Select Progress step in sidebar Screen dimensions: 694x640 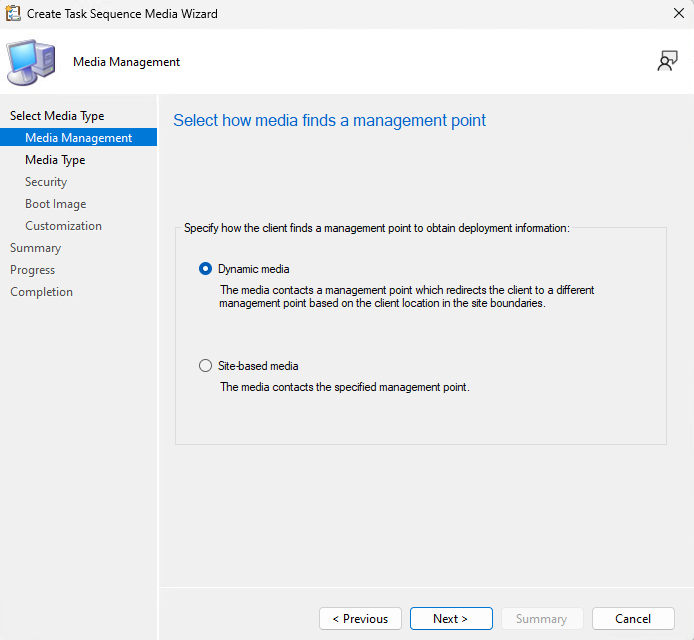32,270
